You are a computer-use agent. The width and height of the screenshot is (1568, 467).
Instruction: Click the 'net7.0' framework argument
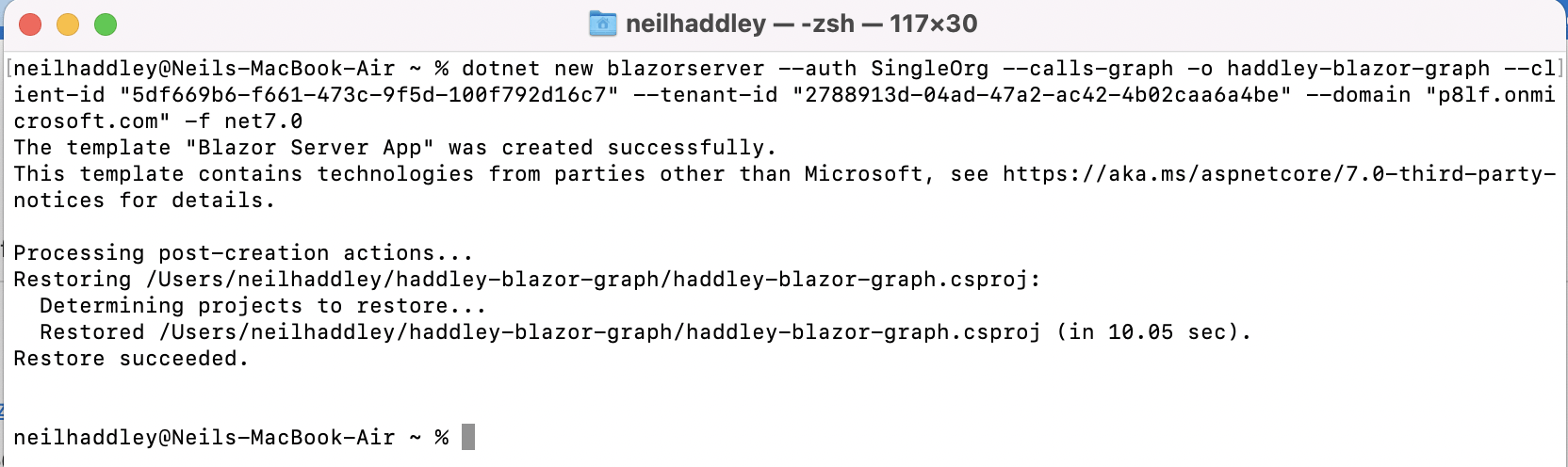point(263,121)
